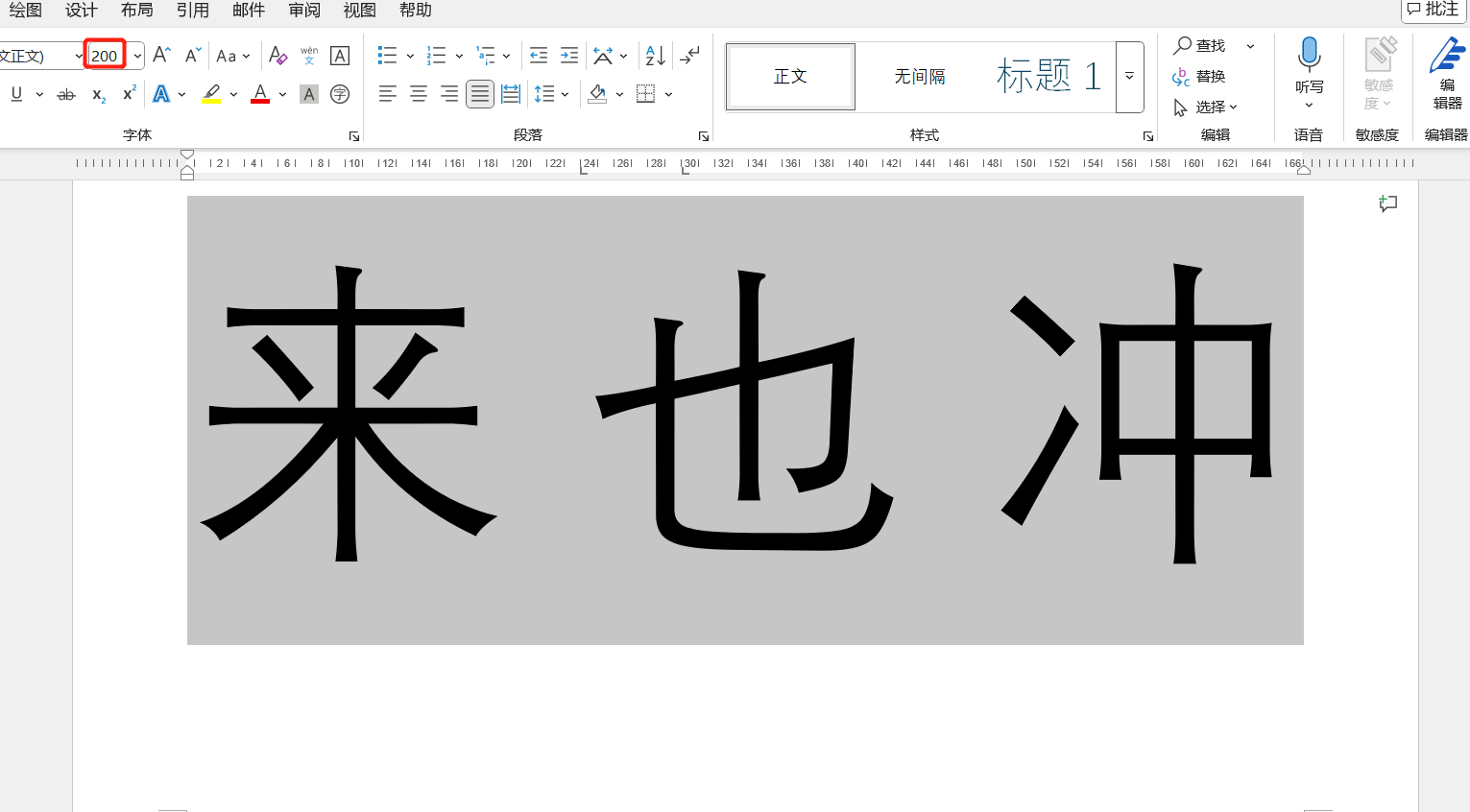
Task: Apply yellow text highlight color
Action: pos(211,94)
